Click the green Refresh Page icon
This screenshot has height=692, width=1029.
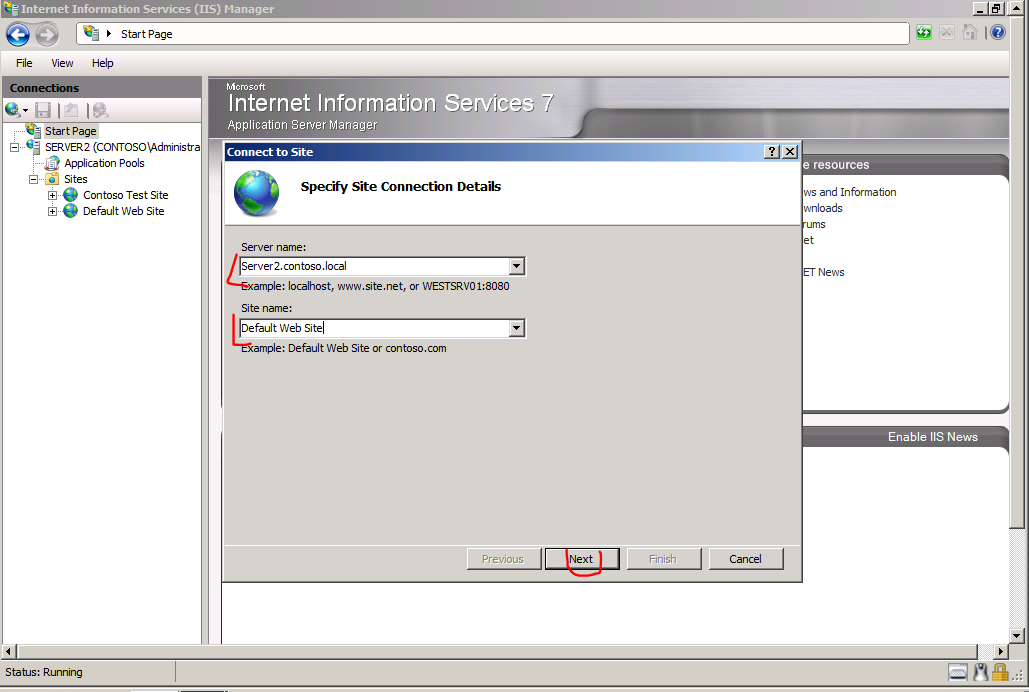point(924,32)
